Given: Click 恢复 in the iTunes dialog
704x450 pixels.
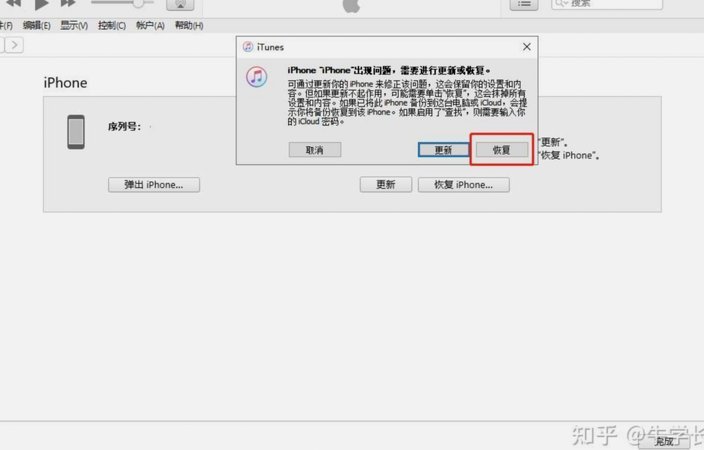Looking at the screenshot, I should [502, 150].
